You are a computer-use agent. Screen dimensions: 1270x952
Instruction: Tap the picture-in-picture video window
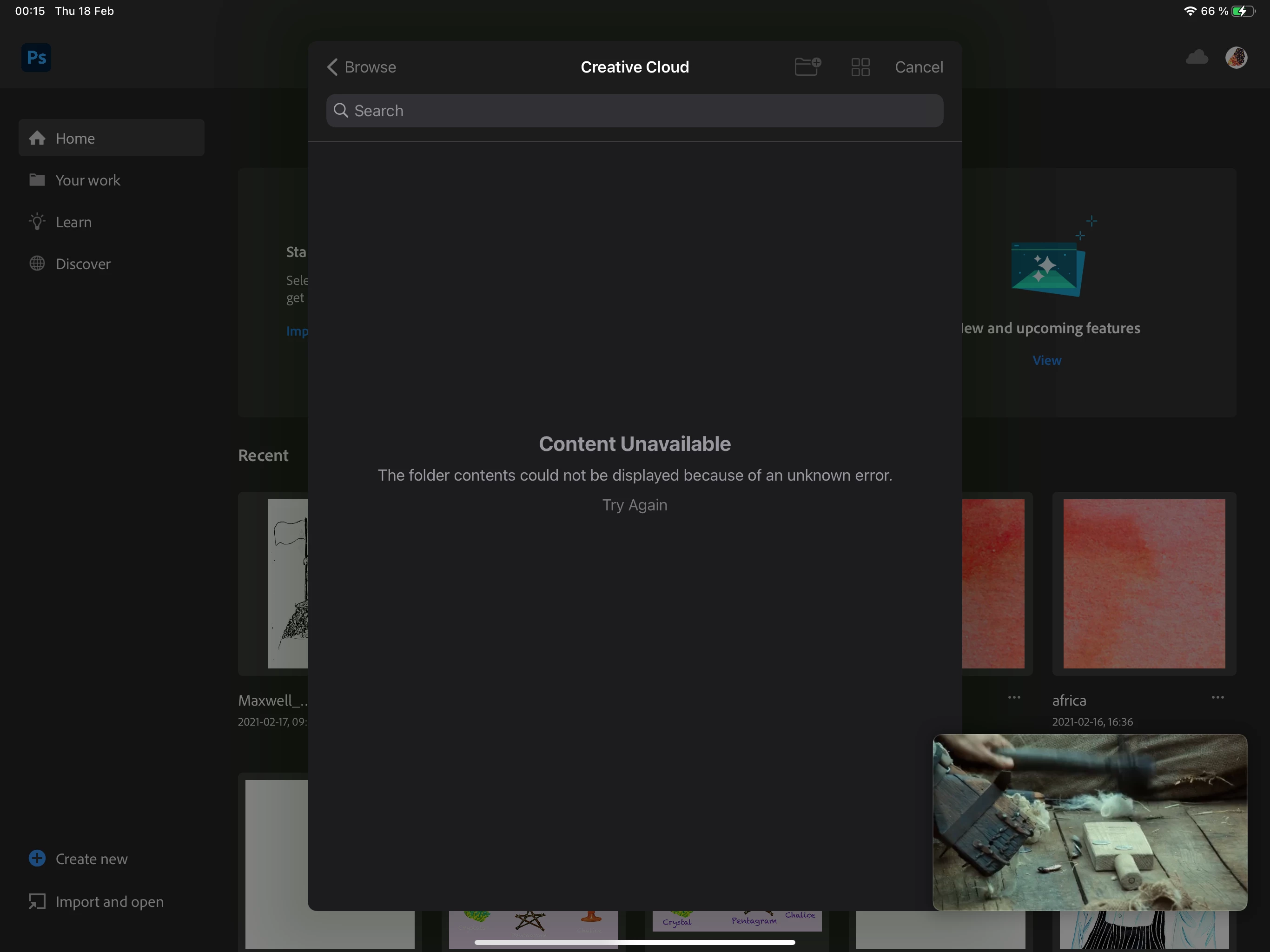pyautogui.click(x=1089, y=822)
